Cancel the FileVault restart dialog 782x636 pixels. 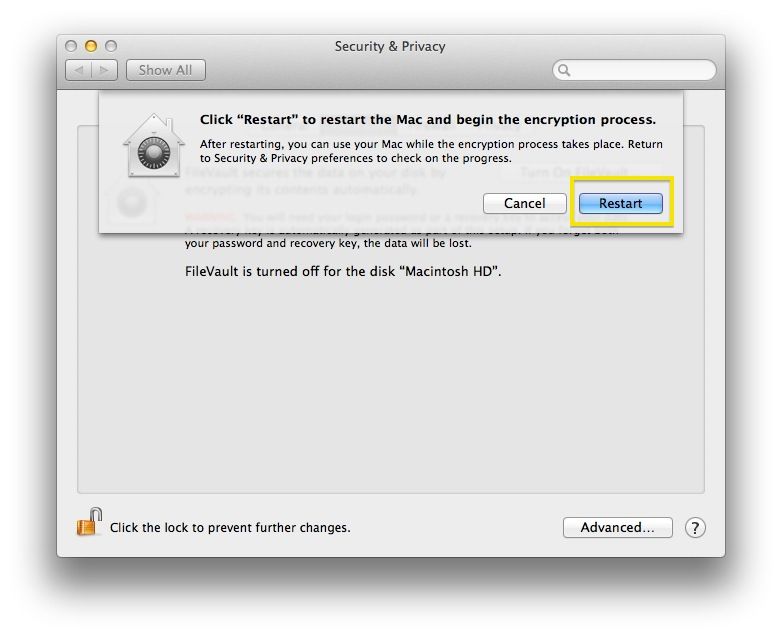(x=525, y=204)
